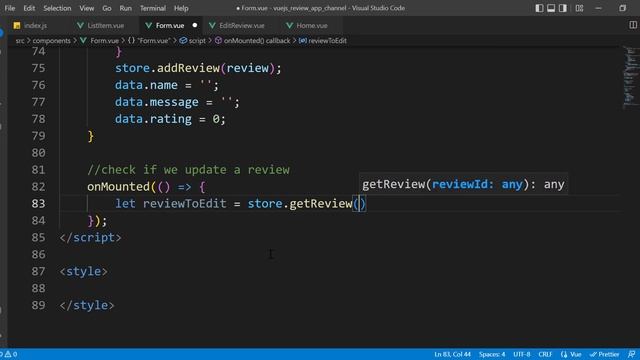The width and height of the screenshot is (640, 360).
Task: Click data.message on line 77
Action: click(157, 102)
